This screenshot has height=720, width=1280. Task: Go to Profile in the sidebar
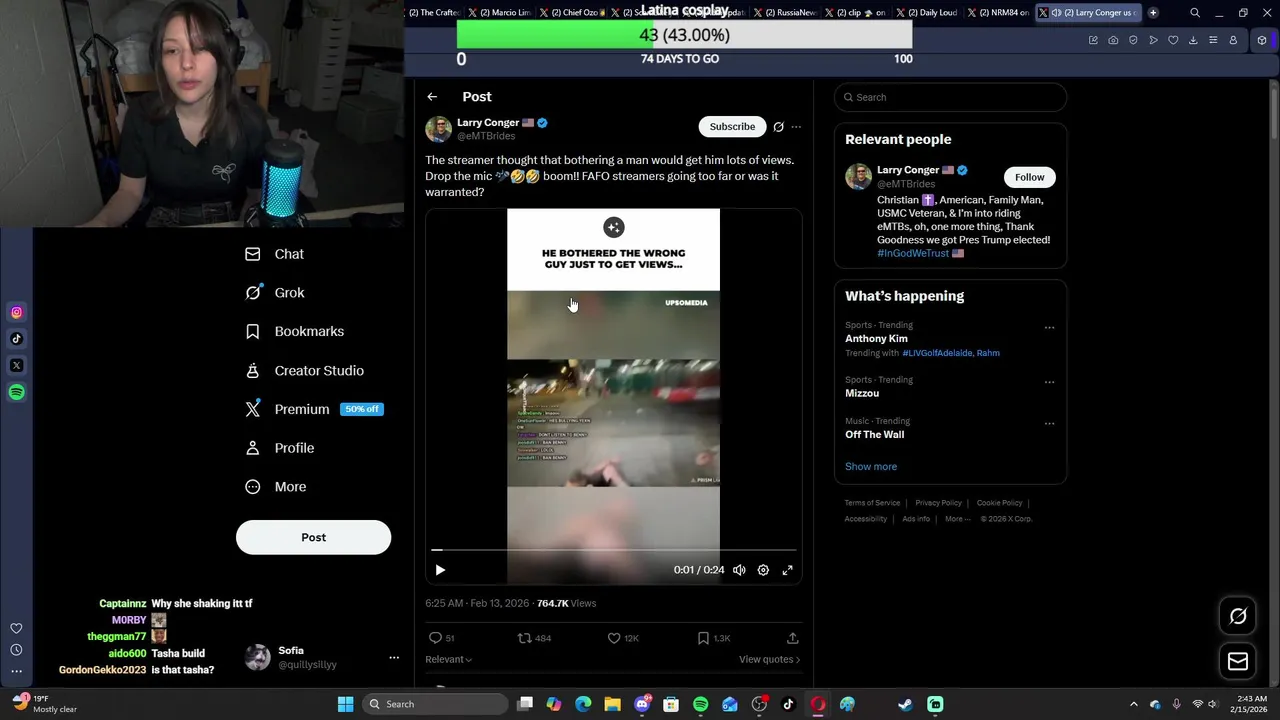point(280,448)
